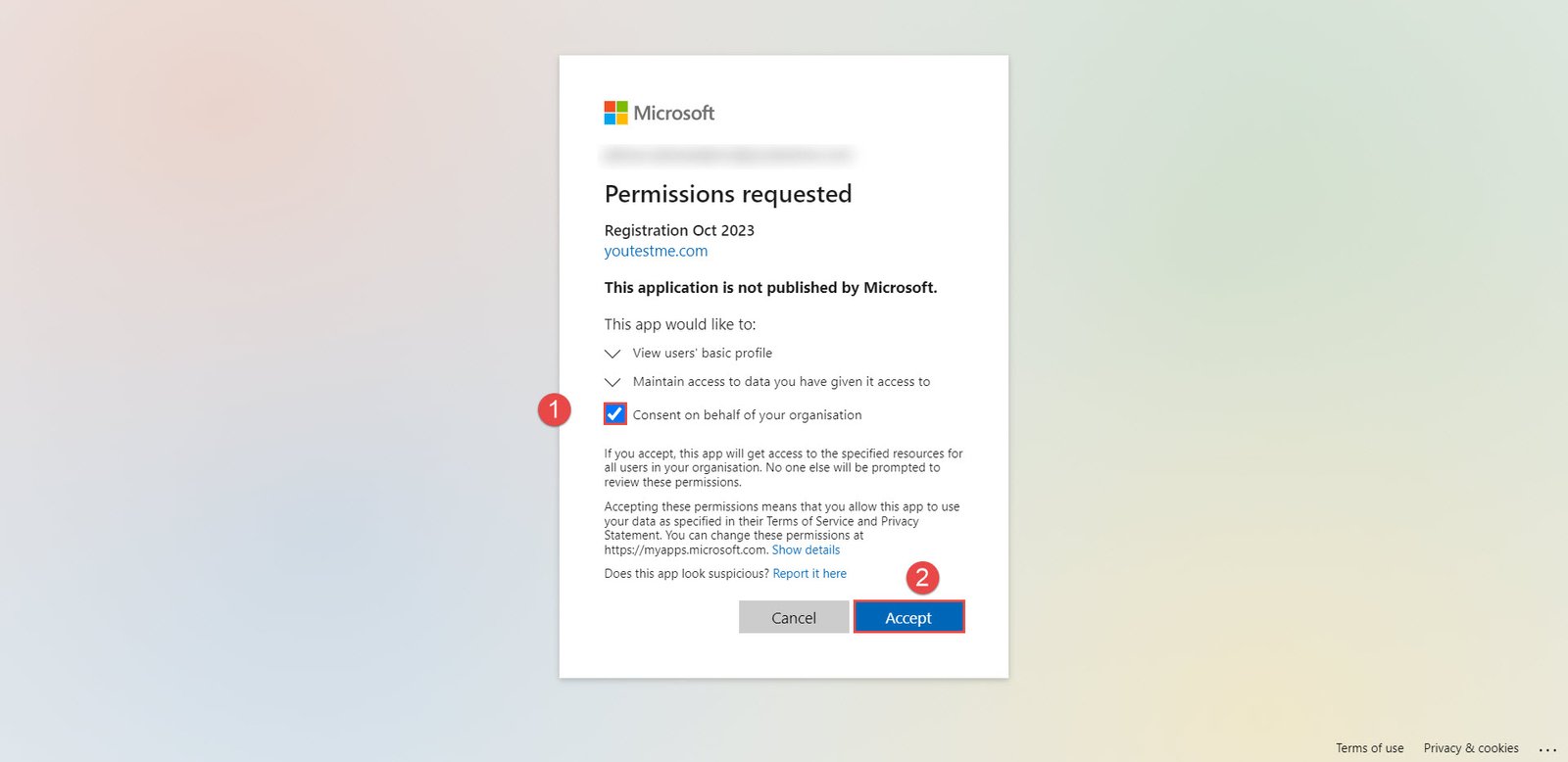This screenshot has height=762, width=1568.
Task: Click the 'Consent on behalf of your organisation' label
Action: 747,415
